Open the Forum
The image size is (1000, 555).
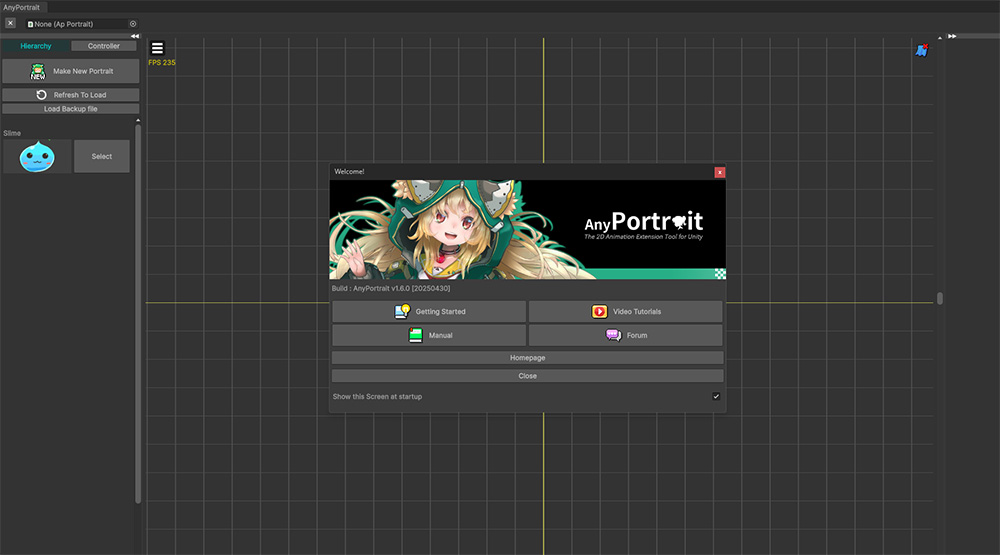tap(626, 335)
